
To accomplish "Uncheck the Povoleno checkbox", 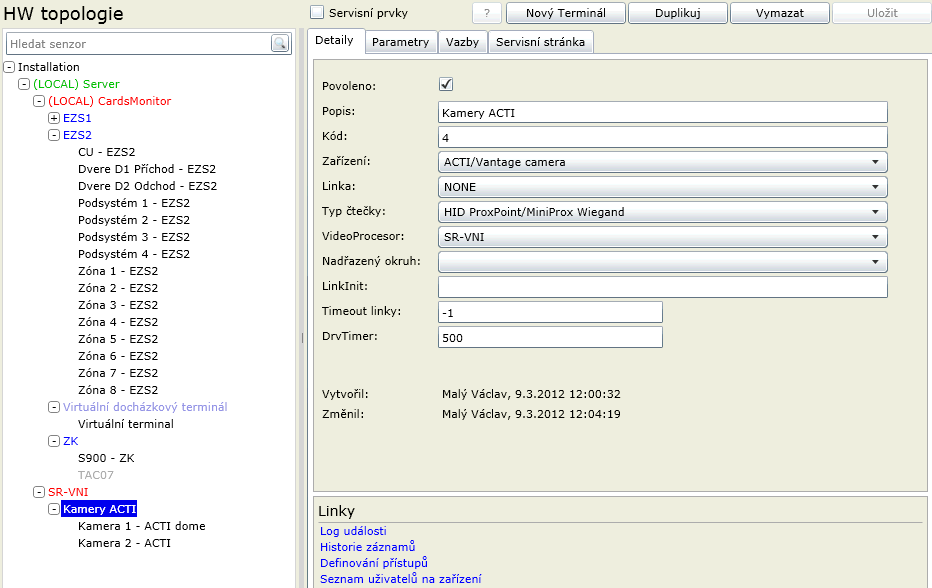I will tap(446, 84).
